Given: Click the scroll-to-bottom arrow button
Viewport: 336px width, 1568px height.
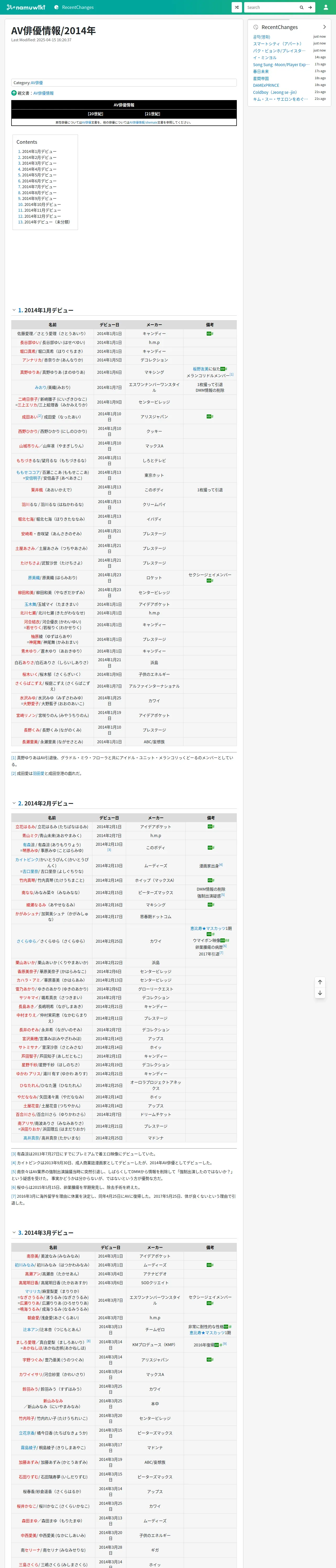Looking at the screenshot, I should click(320, 993).
